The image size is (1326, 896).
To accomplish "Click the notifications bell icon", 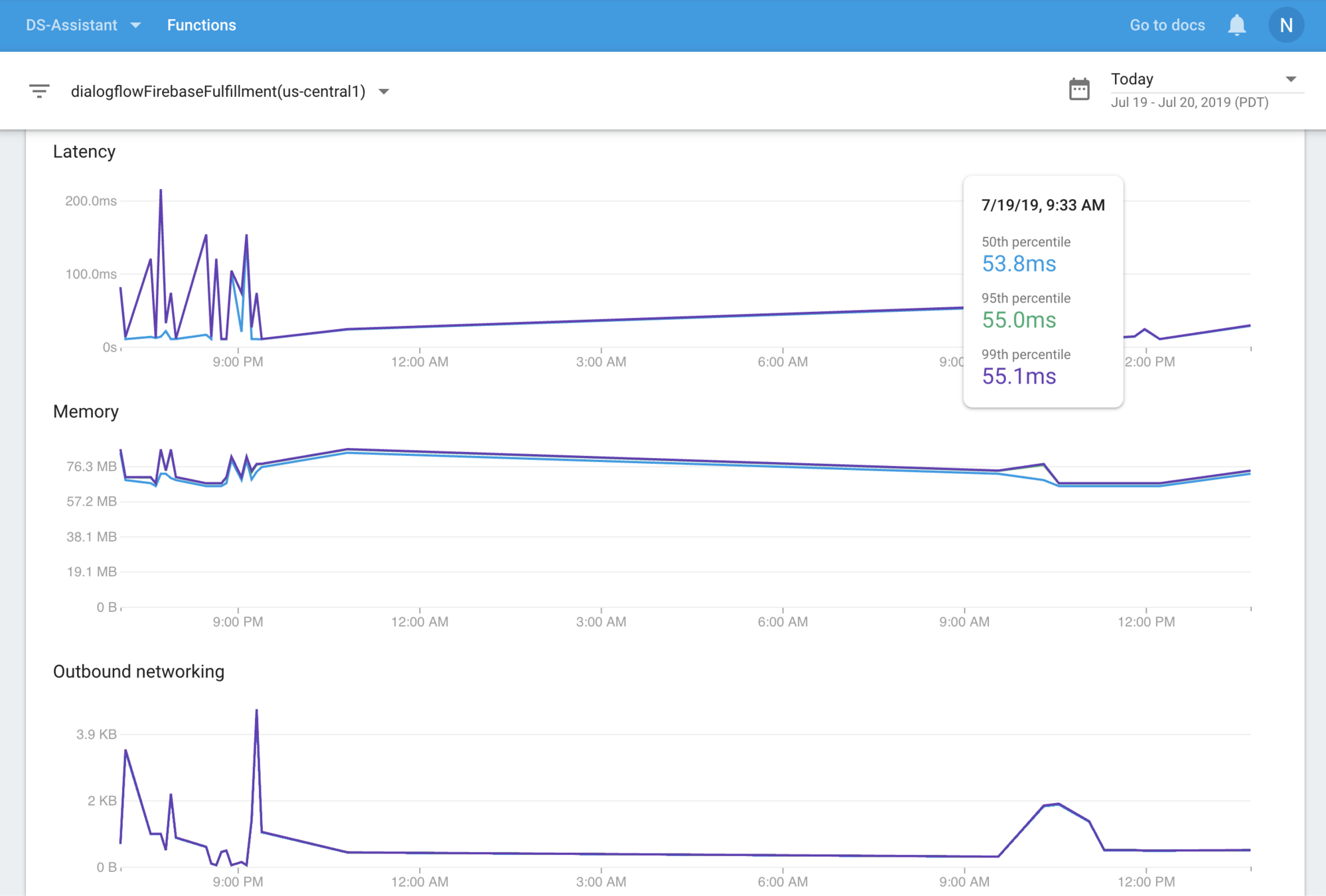I will [1236, 25].
